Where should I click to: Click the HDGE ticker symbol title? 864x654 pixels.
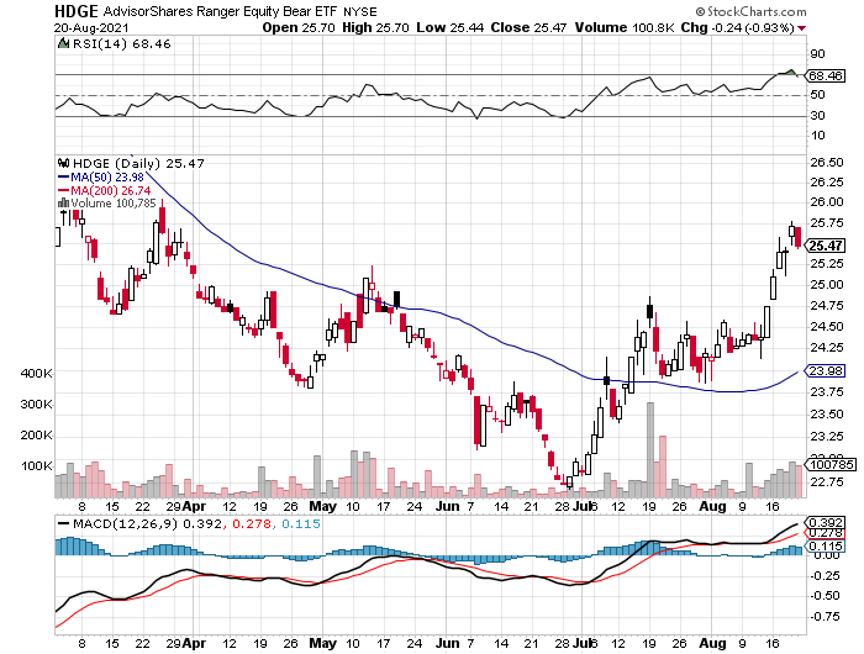[x=76, y=11]
